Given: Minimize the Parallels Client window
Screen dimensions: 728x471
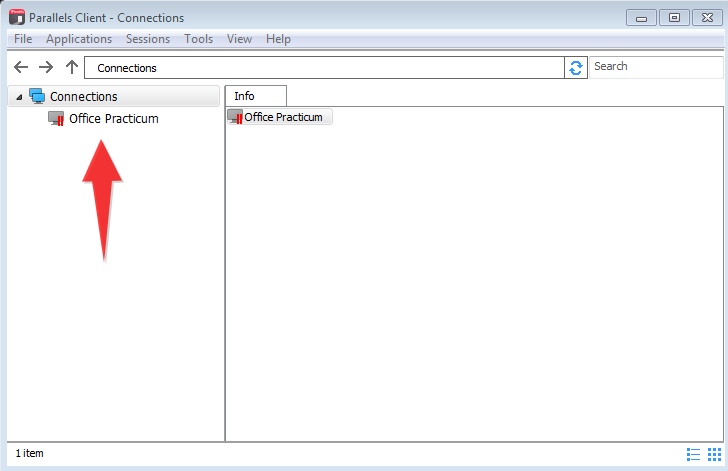Looking at the screenshot, I should [641, 18].
